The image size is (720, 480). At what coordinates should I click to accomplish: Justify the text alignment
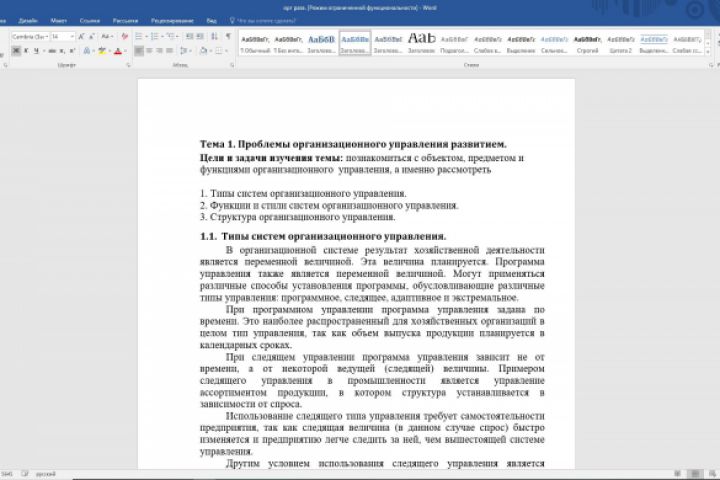click(x=169, y=51)
